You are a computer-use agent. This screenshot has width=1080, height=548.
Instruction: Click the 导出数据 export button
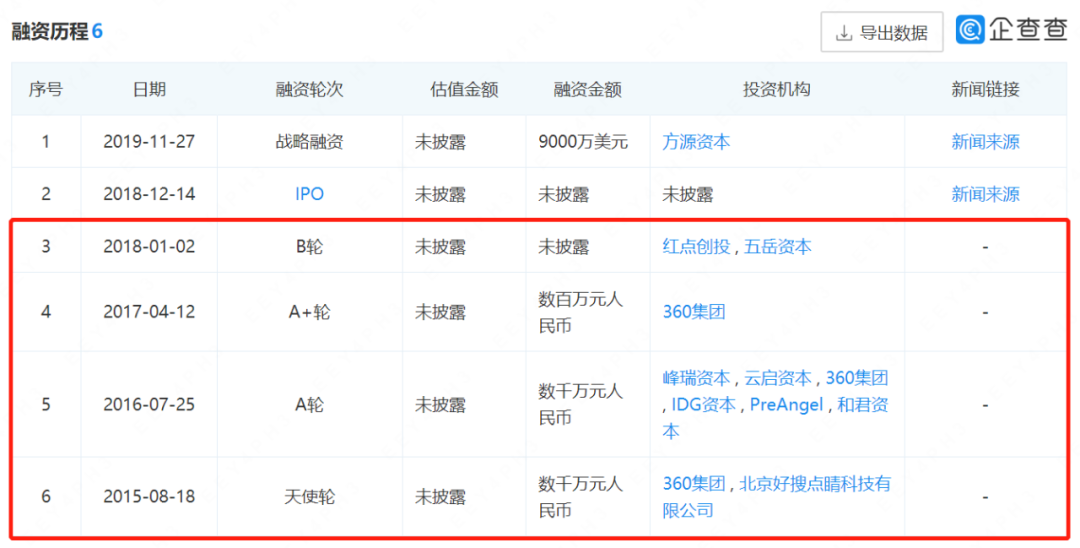[x=881, y=32]
